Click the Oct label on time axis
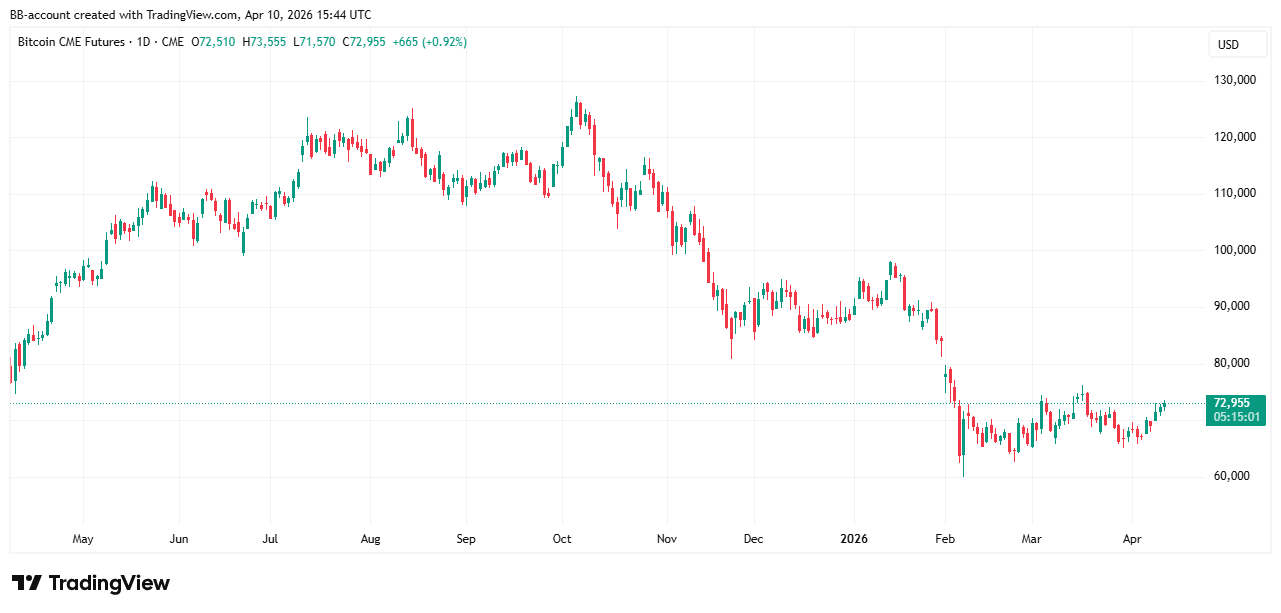The height and width of the screenshot is (613, 1281). point(562,539)
